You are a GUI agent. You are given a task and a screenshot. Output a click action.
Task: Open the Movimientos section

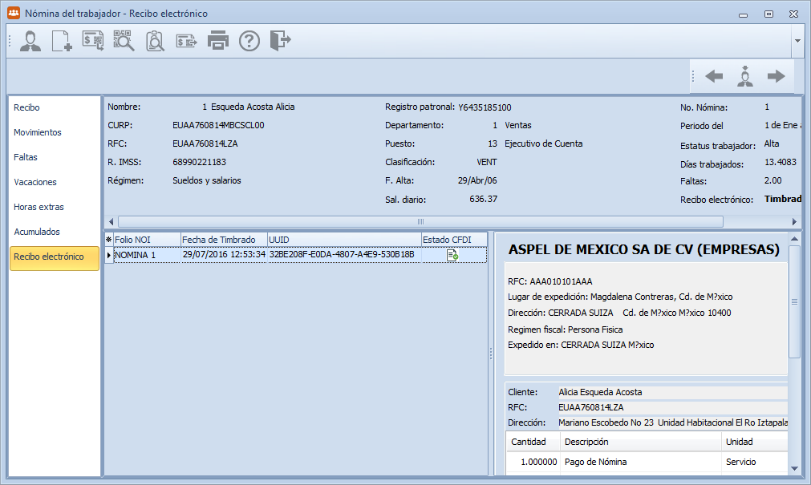pos(37,132)
